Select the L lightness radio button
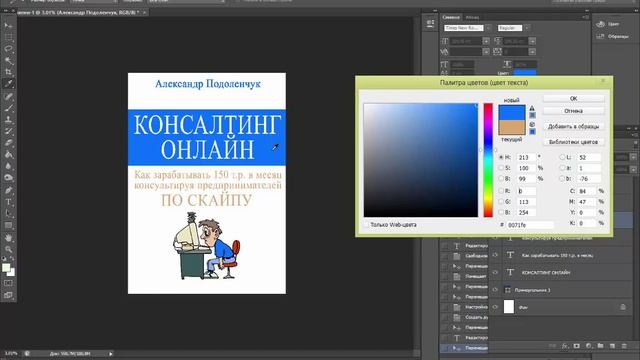 pos(562,157)
